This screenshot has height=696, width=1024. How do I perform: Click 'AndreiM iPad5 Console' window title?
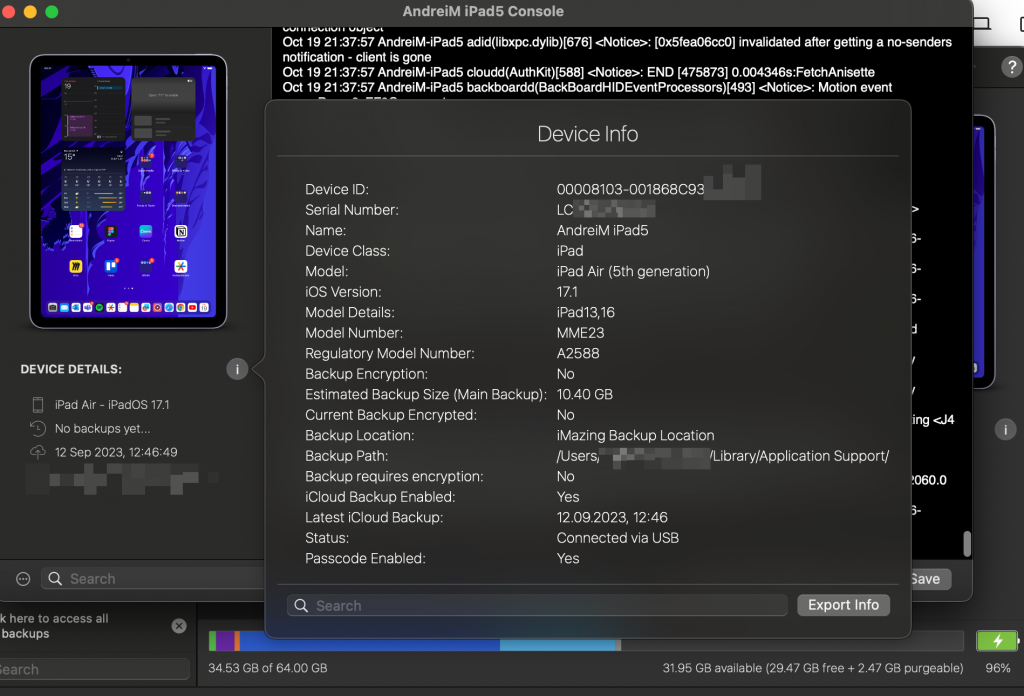pyautogui.click(x=483, y=12)
